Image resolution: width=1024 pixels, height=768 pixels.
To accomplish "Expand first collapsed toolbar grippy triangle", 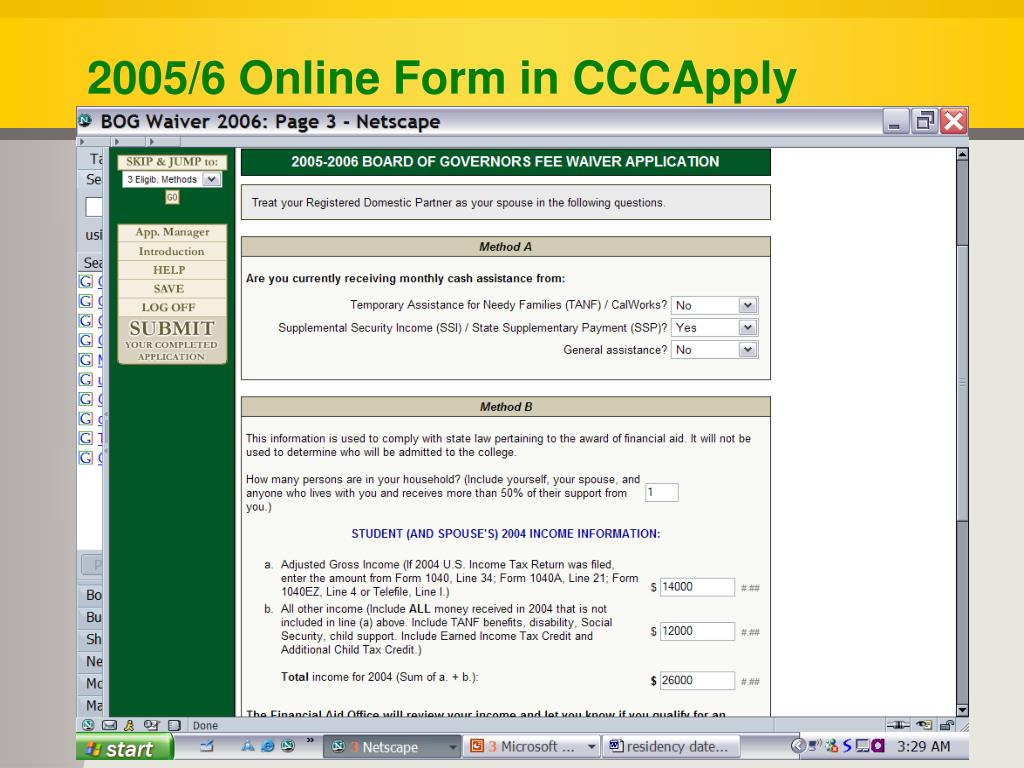I will coord(82,141).
